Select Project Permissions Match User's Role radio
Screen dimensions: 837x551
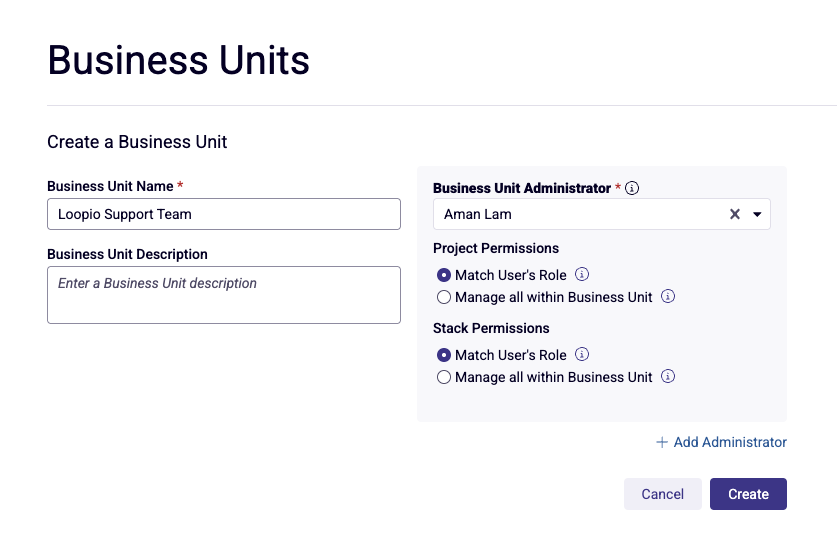(x=444, y=275)
